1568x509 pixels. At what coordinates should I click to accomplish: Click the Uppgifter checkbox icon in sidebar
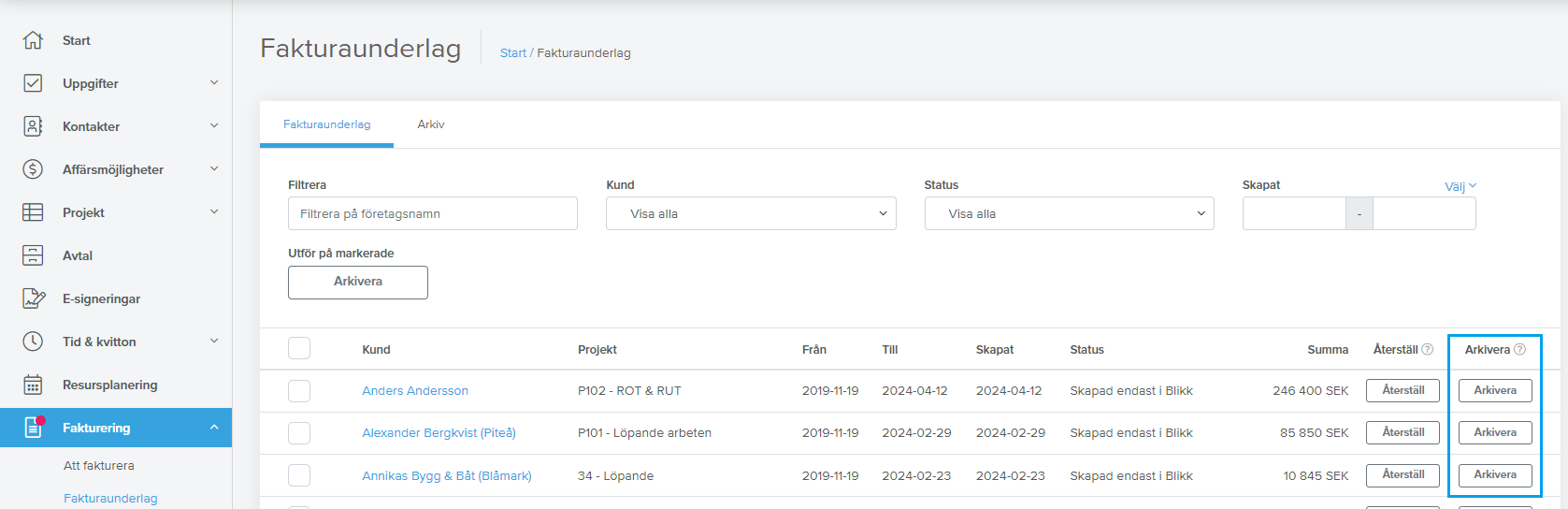click(33, 83)
